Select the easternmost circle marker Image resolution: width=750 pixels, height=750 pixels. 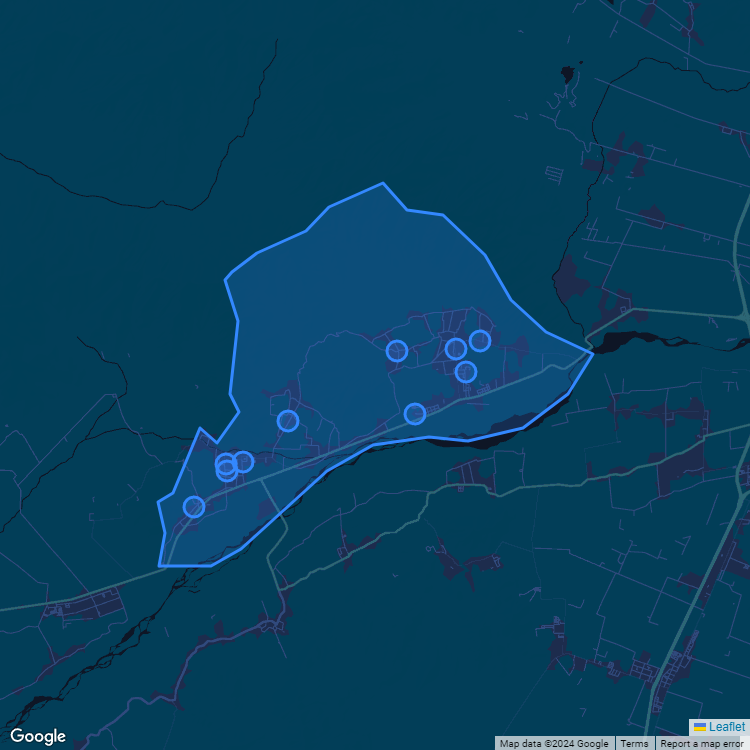480,341
